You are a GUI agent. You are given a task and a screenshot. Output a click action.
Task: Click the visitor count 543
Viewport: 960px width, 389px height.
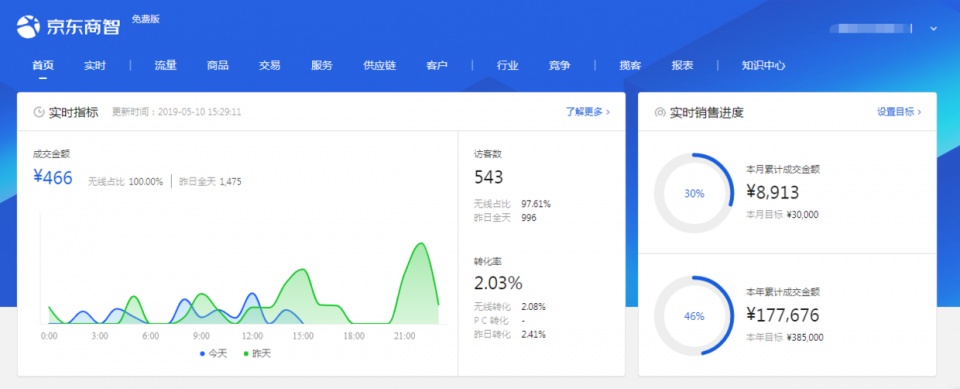(x=489, y=178)
